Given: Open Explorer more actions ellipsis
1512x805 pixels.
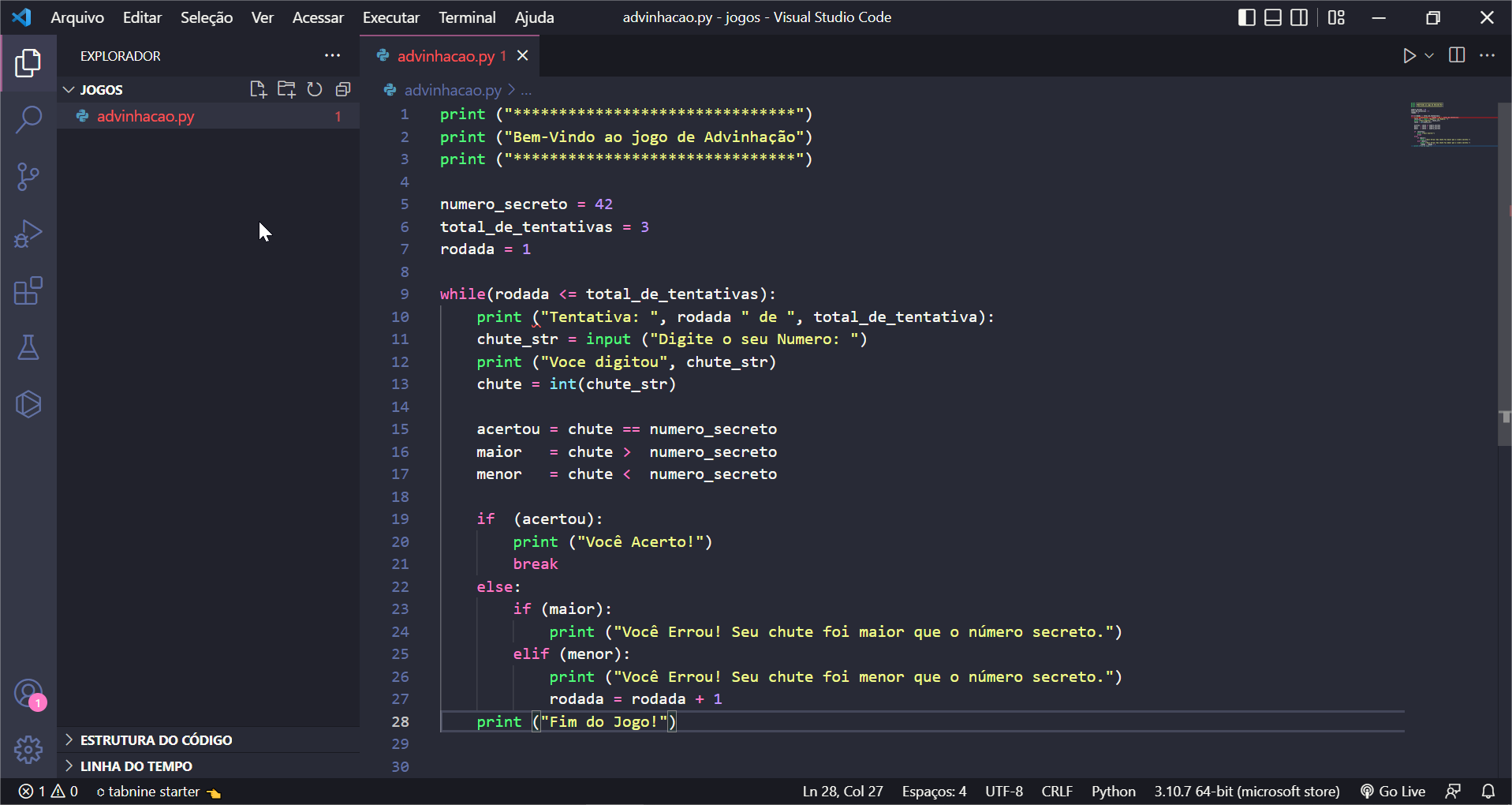Looking at the screenshot, I should pos(333,55).
